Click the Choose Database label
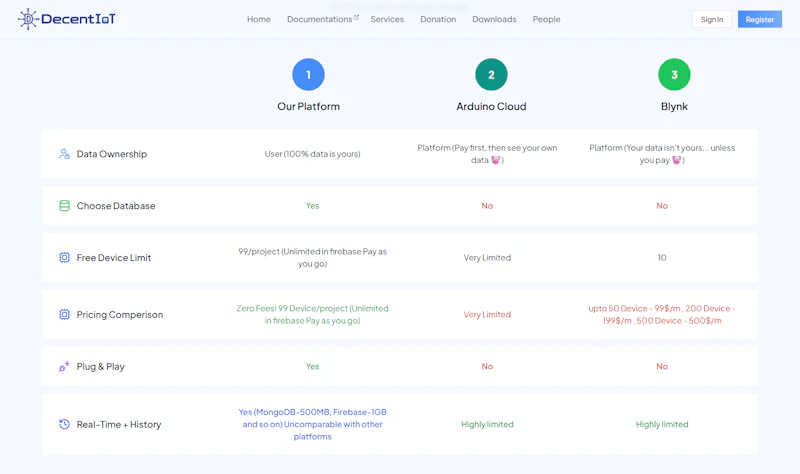800x474 pixels. click(x=116, y=206)
